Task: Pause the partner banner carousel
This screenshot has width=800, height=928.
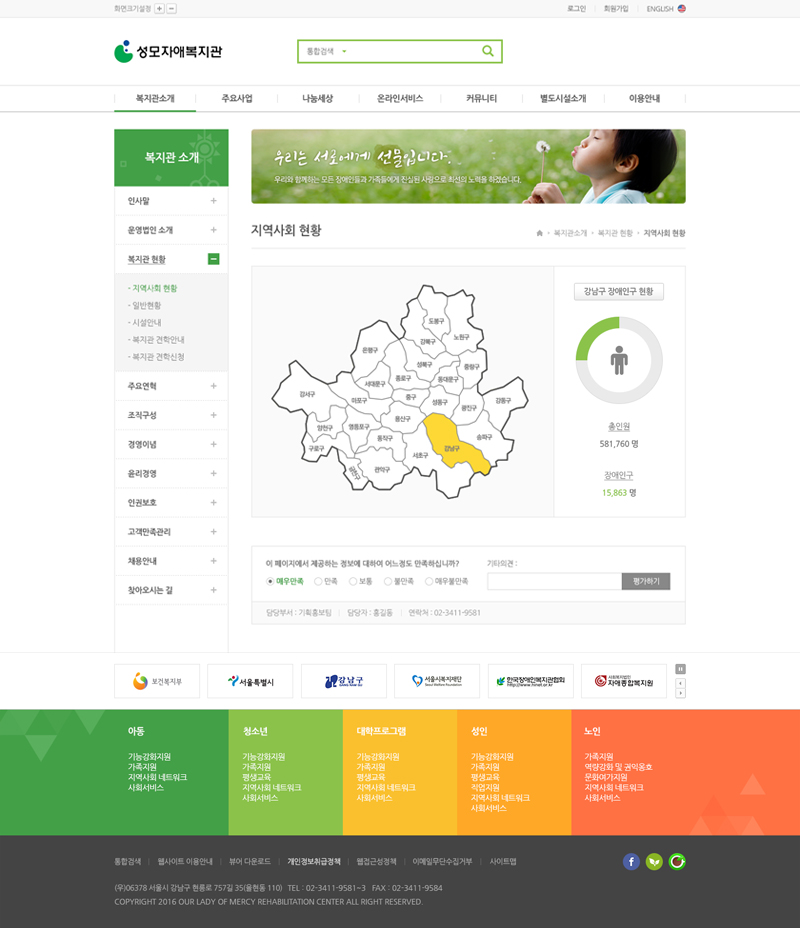Action: (680, 669)
